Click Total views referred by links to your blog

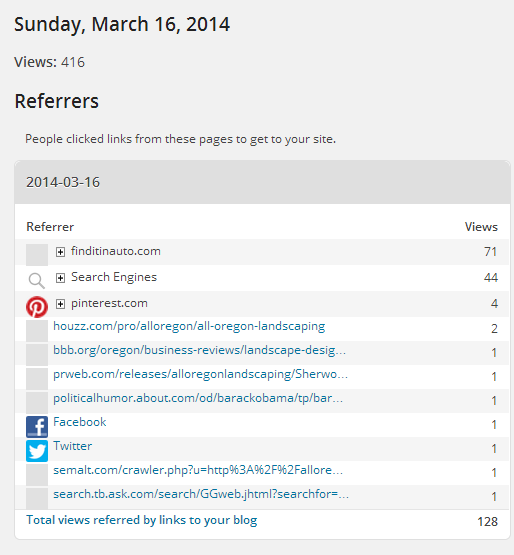coord(142,520)
